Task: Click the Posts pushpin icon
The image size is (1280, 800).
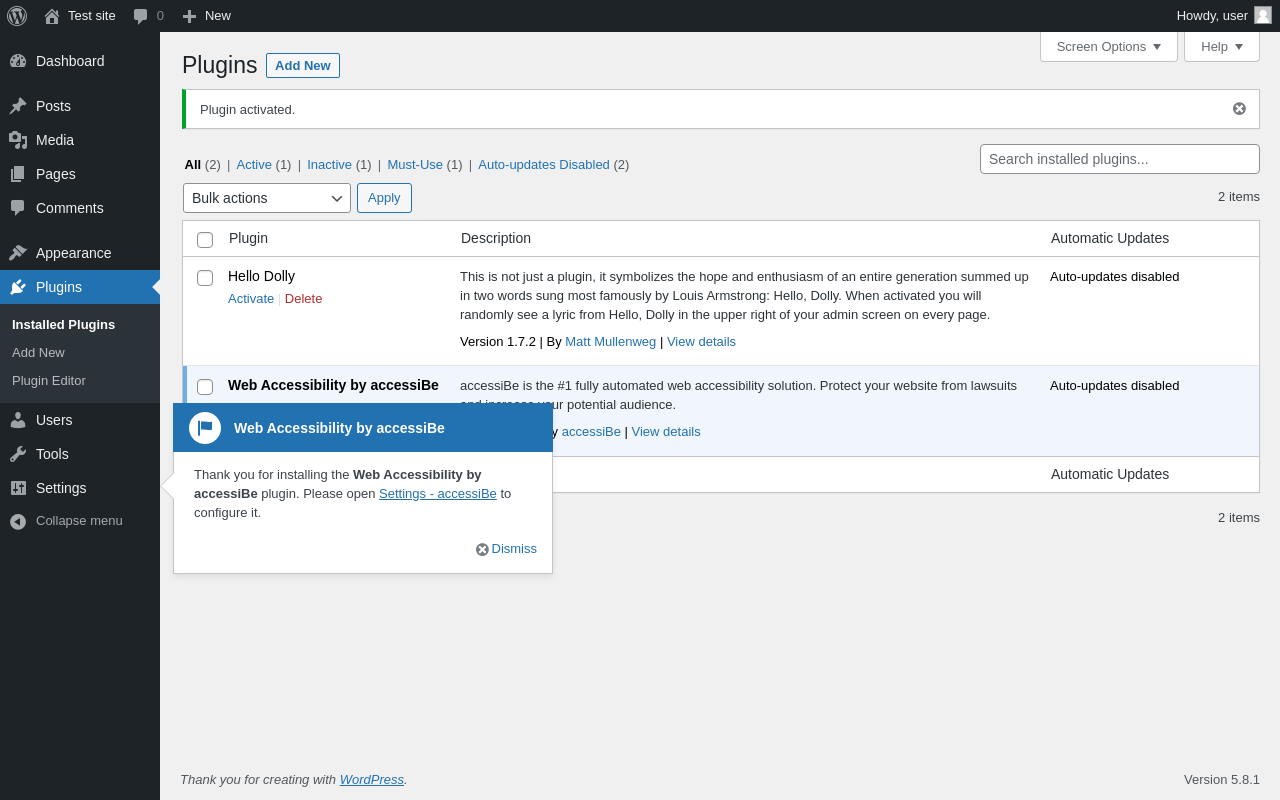Action: coord(18,106)
